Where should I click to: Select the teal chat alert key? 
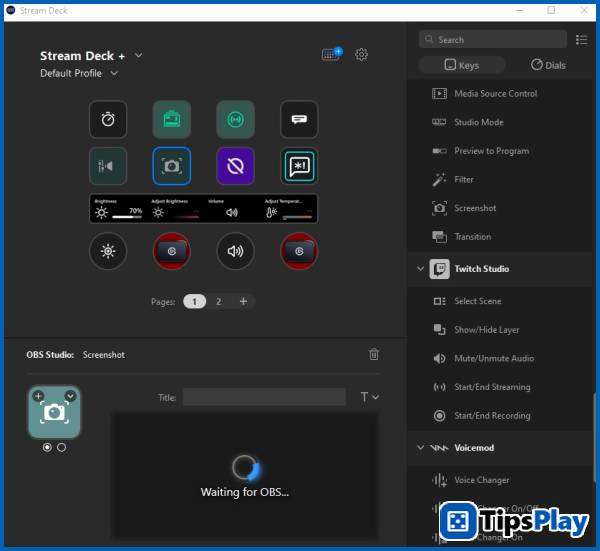pyautogui.click(x=299, y=166)
